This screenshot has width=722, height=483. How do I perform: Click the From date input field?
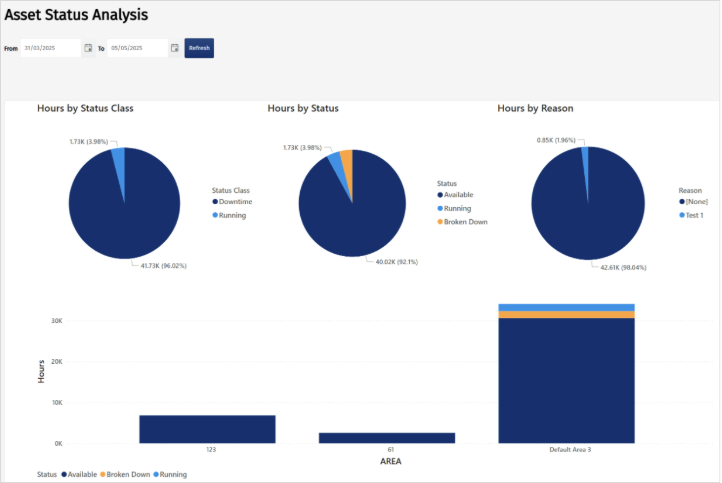[51, 48]
